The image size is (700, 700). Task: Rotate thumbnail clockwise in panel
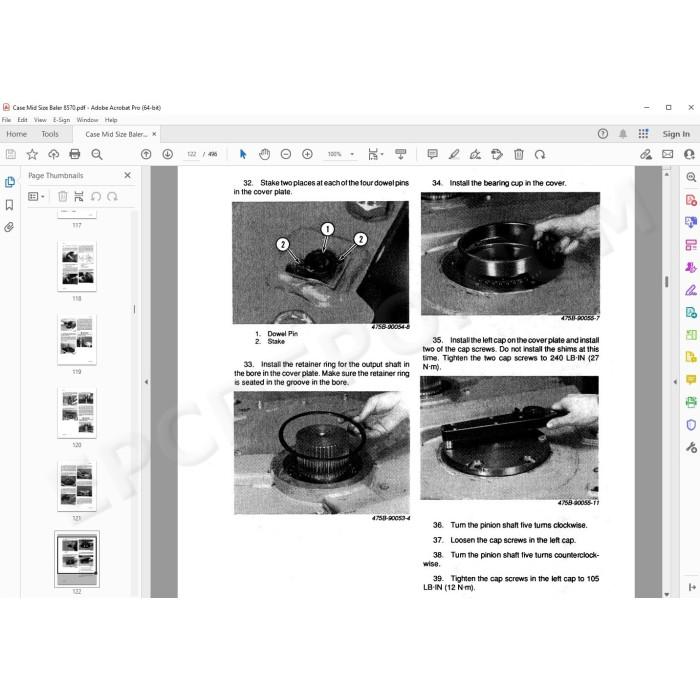[x=112, y=196]
